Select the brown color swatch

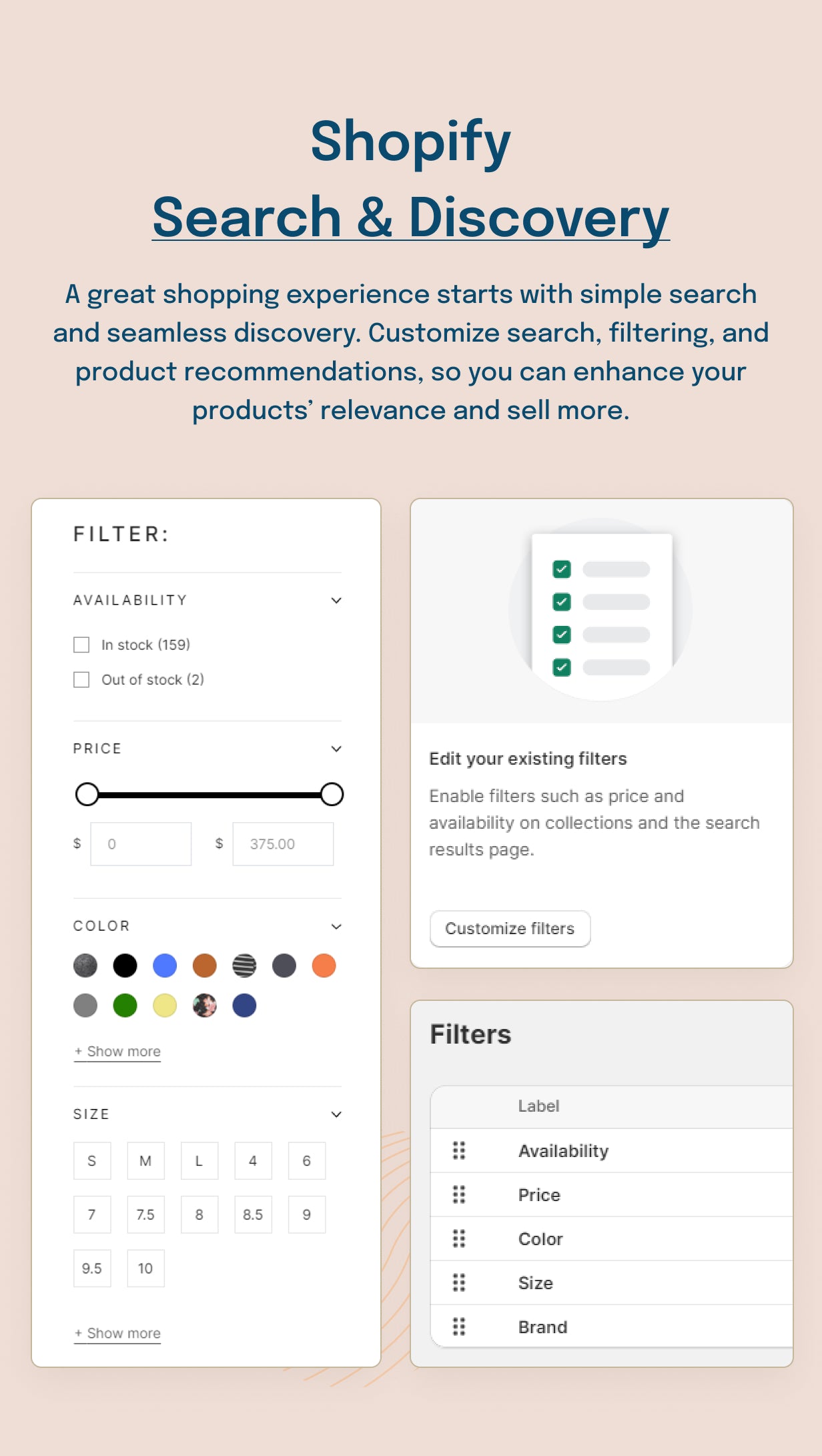pyautogui.click(x=205, y=966)
